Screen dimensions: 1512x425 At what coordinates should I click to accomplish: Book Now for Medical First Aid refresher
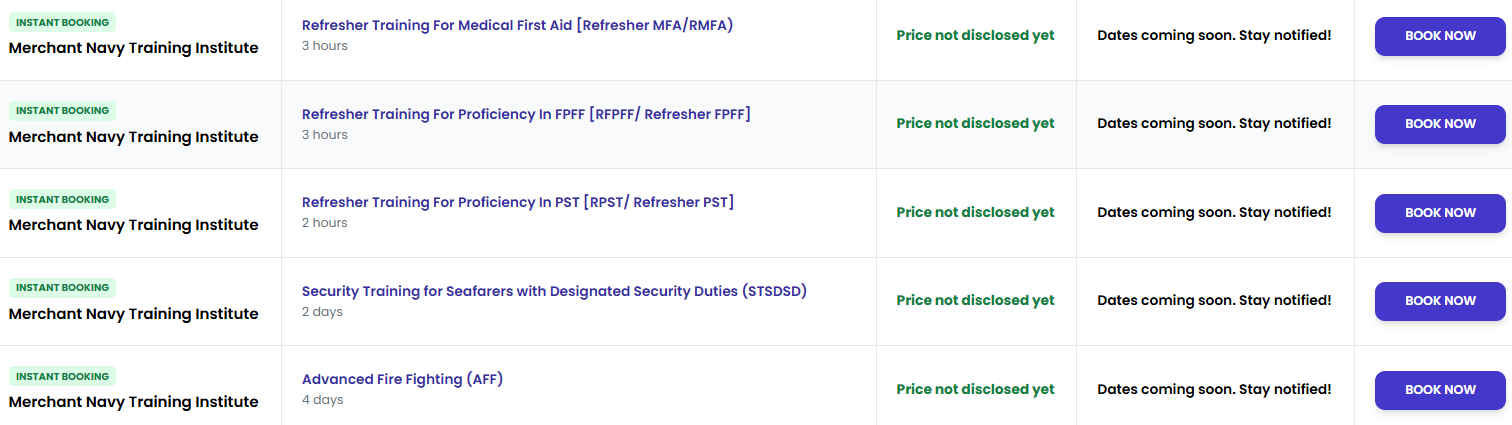point(1440,36)
